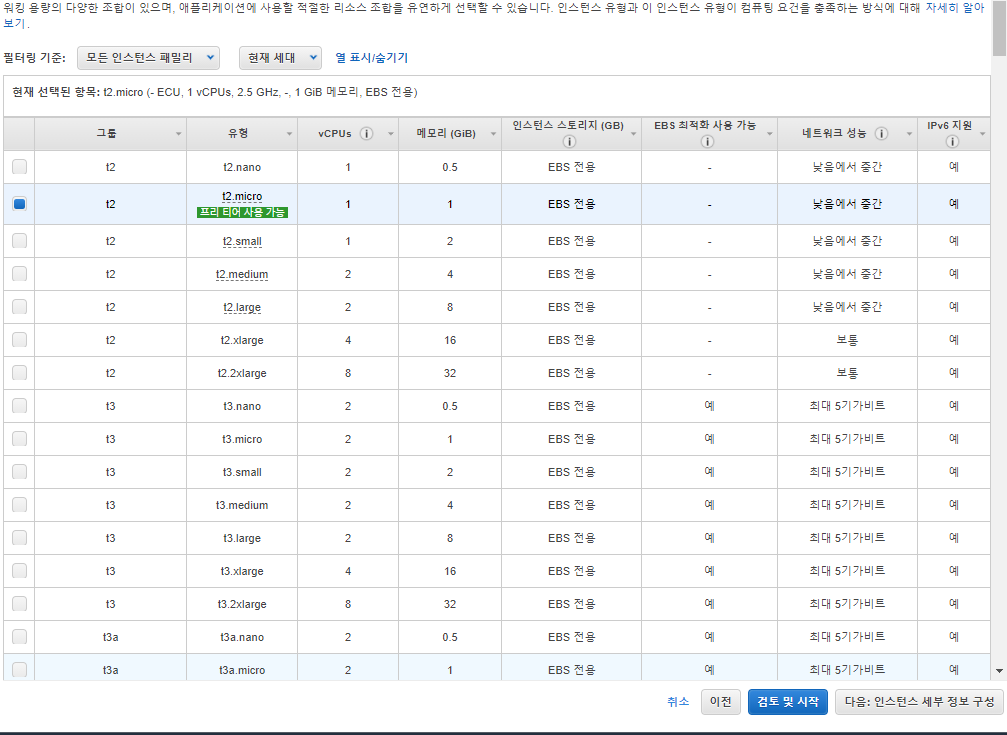Open the 자세히 알아보기 link
The width and height of the screenshot is (1007, 735).
coord(954,8)
